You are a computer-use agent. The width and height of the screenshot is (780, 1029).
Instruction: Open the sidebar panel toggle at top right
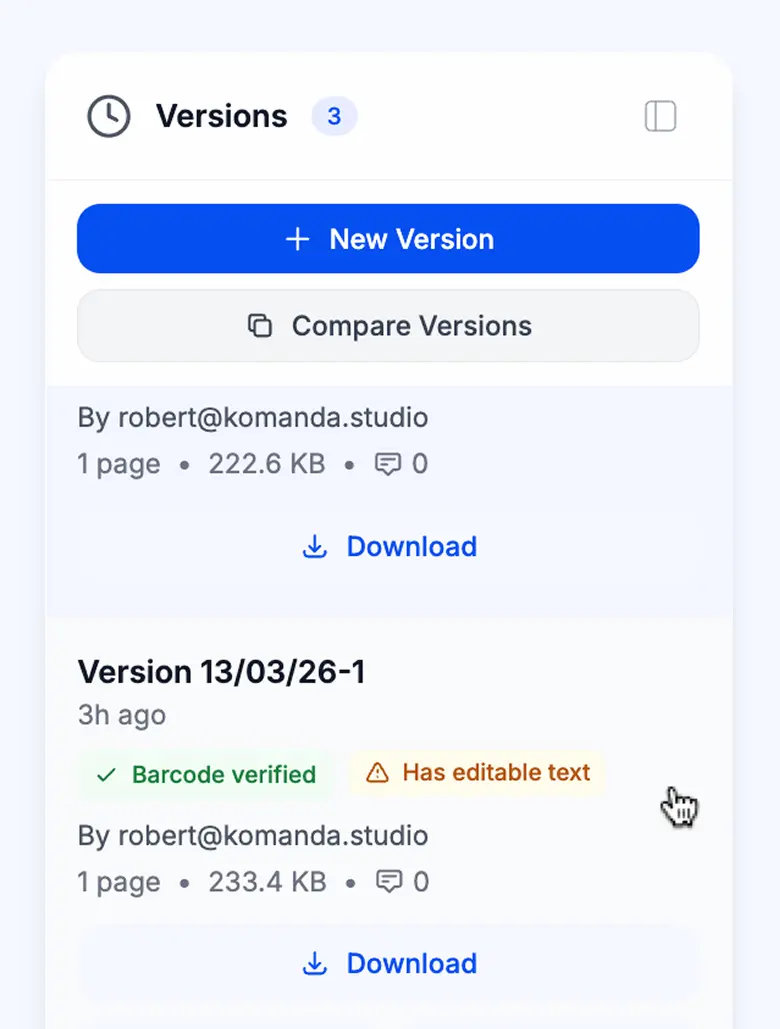(x=660, y=116)
